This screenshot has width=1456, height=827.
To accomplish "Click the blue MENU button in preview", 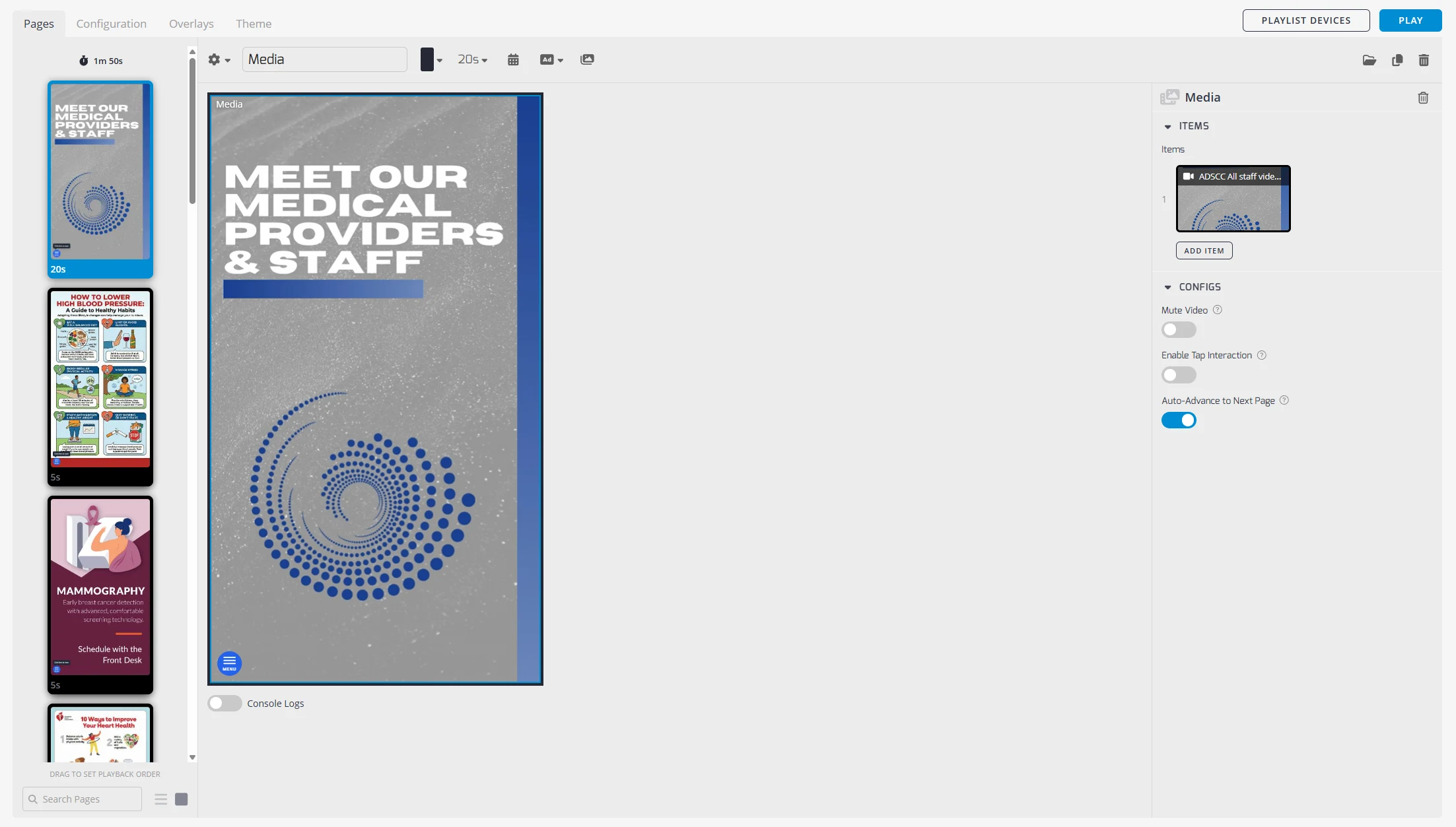I will coord(229,663).
